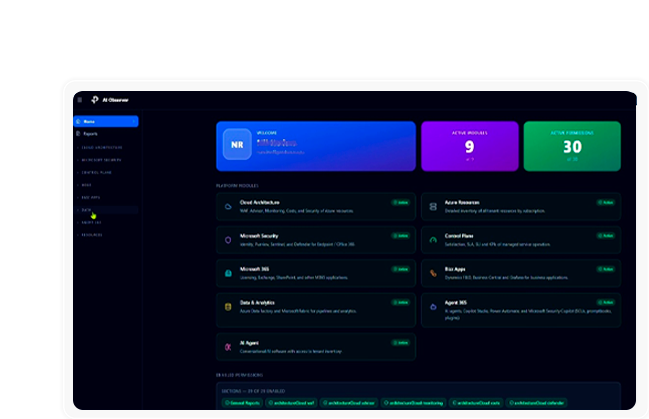This screenshot has width=649, height=419.
Task: Click Active badge on Cloud Architecture card
Action: tap(401, 202)
